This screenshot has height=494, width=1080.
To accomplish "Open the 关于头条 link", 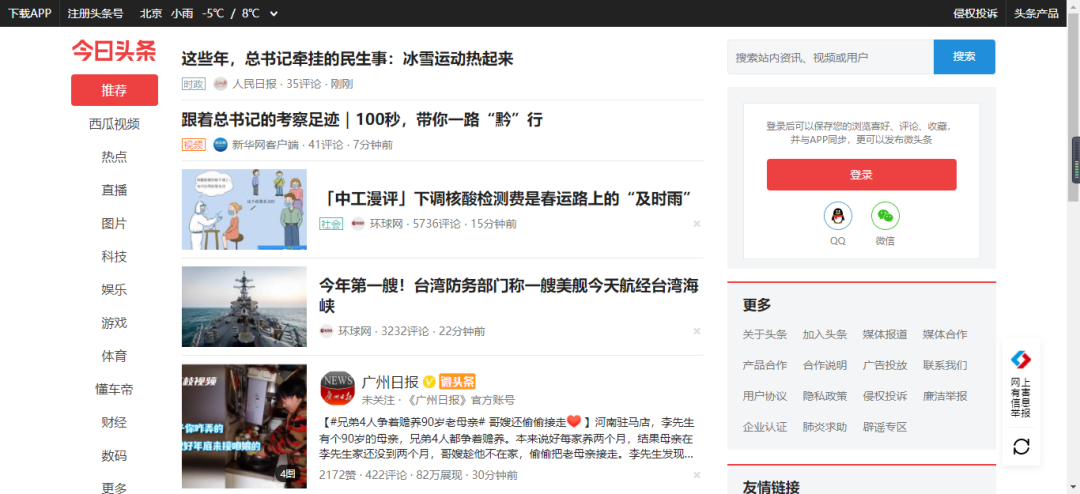I will point(765,334).
